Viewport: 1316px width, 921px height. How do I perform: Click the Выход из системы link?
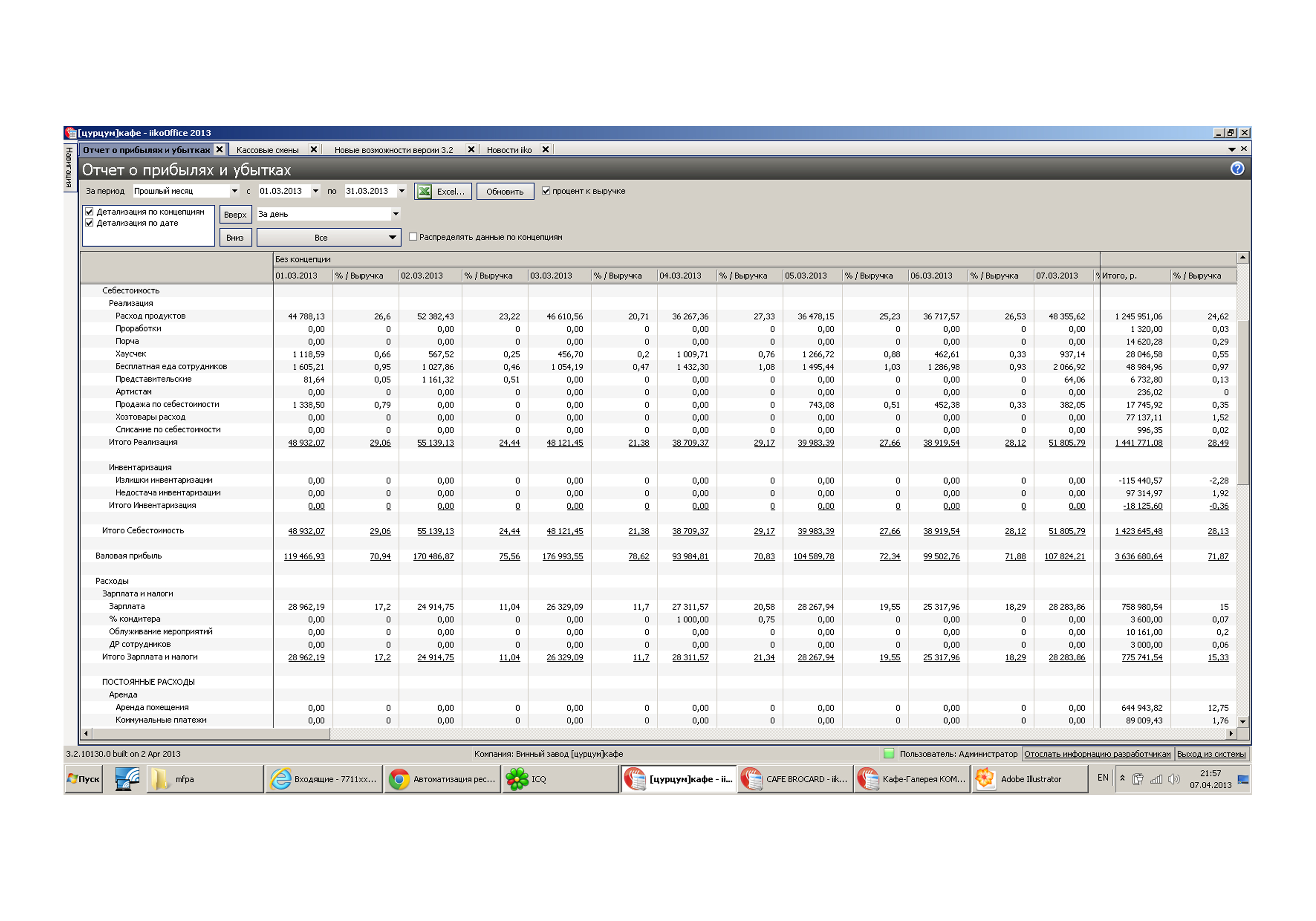pos(1211,754)
